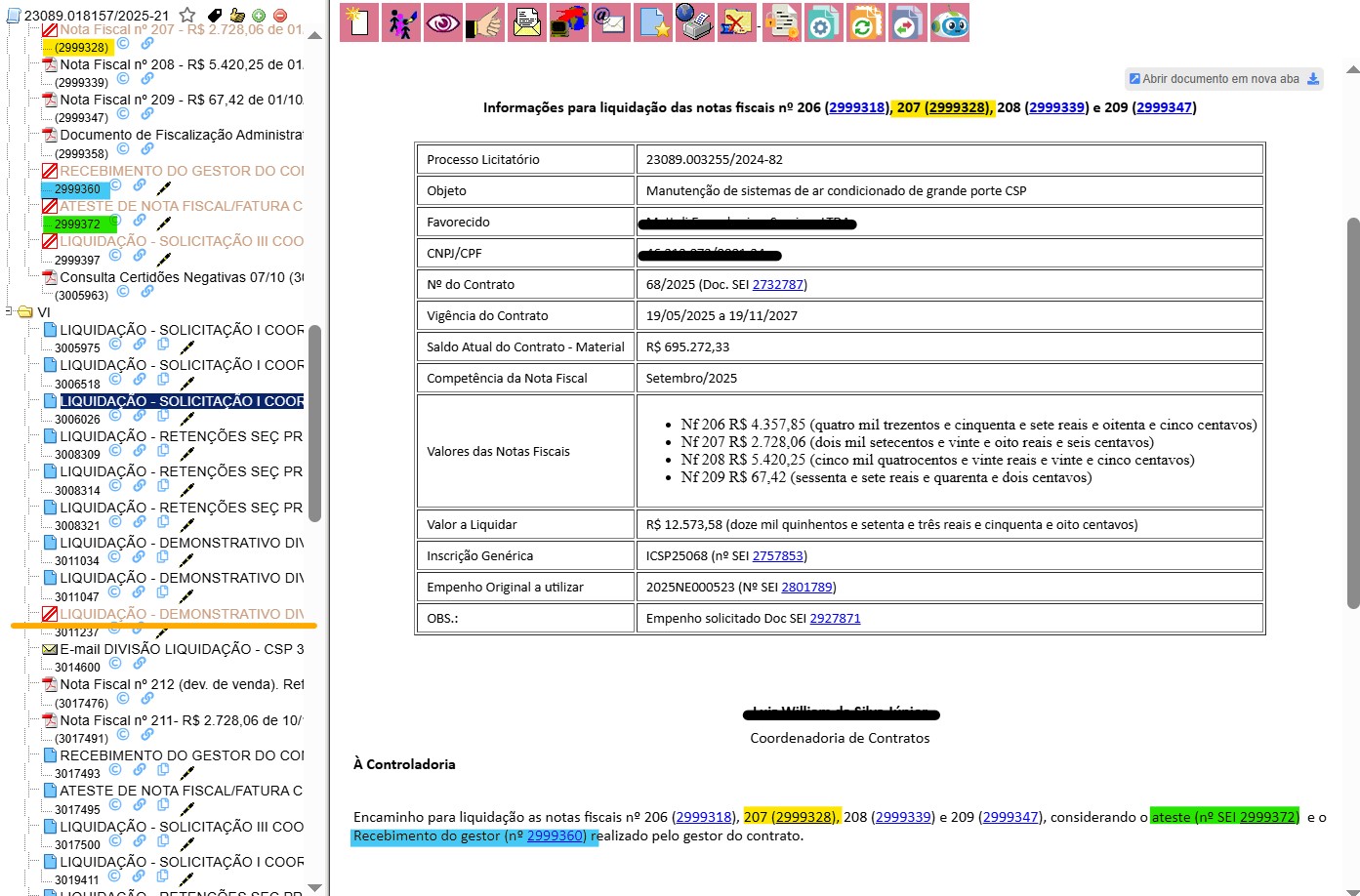Screen dimensions: 1360x896
Task: Click 'Abrir documento em nova aba' link
Action: tap(1220, 79)
